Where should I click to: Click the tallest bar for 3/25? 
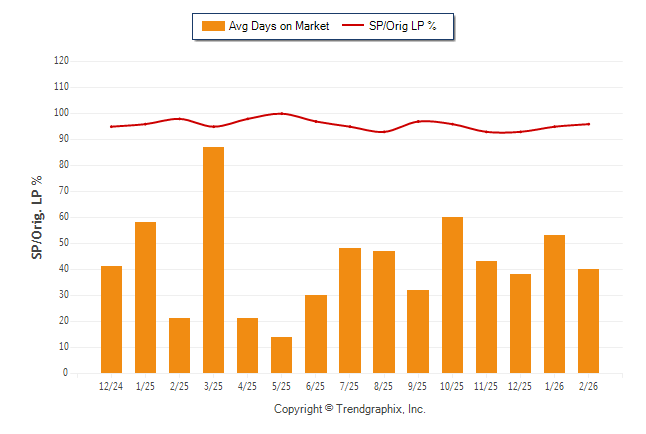tap(213, 260)
